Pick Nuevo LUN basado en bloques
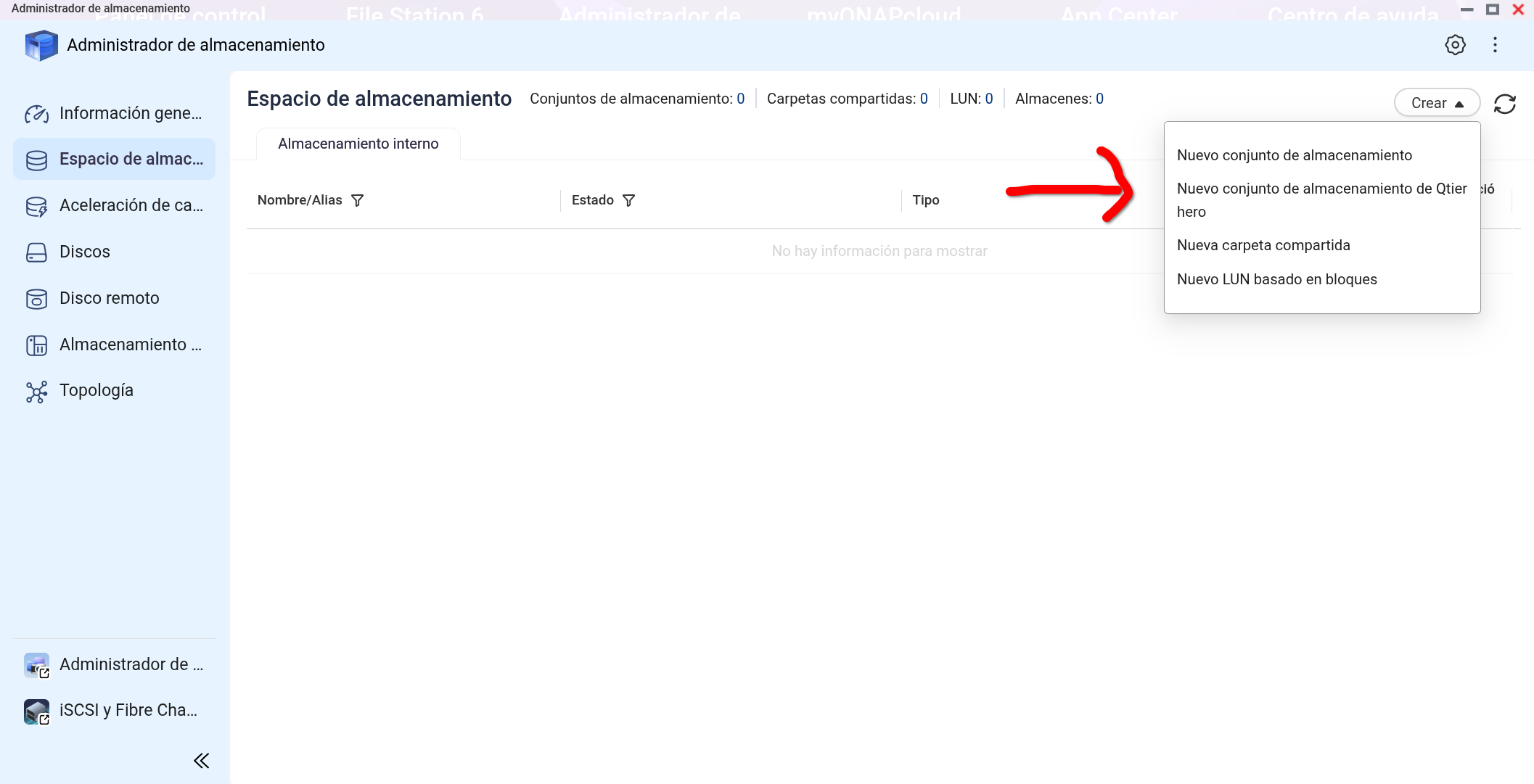Image resolution: width=1534 pixels, height=784 pixels. [x=1276, y=279]
